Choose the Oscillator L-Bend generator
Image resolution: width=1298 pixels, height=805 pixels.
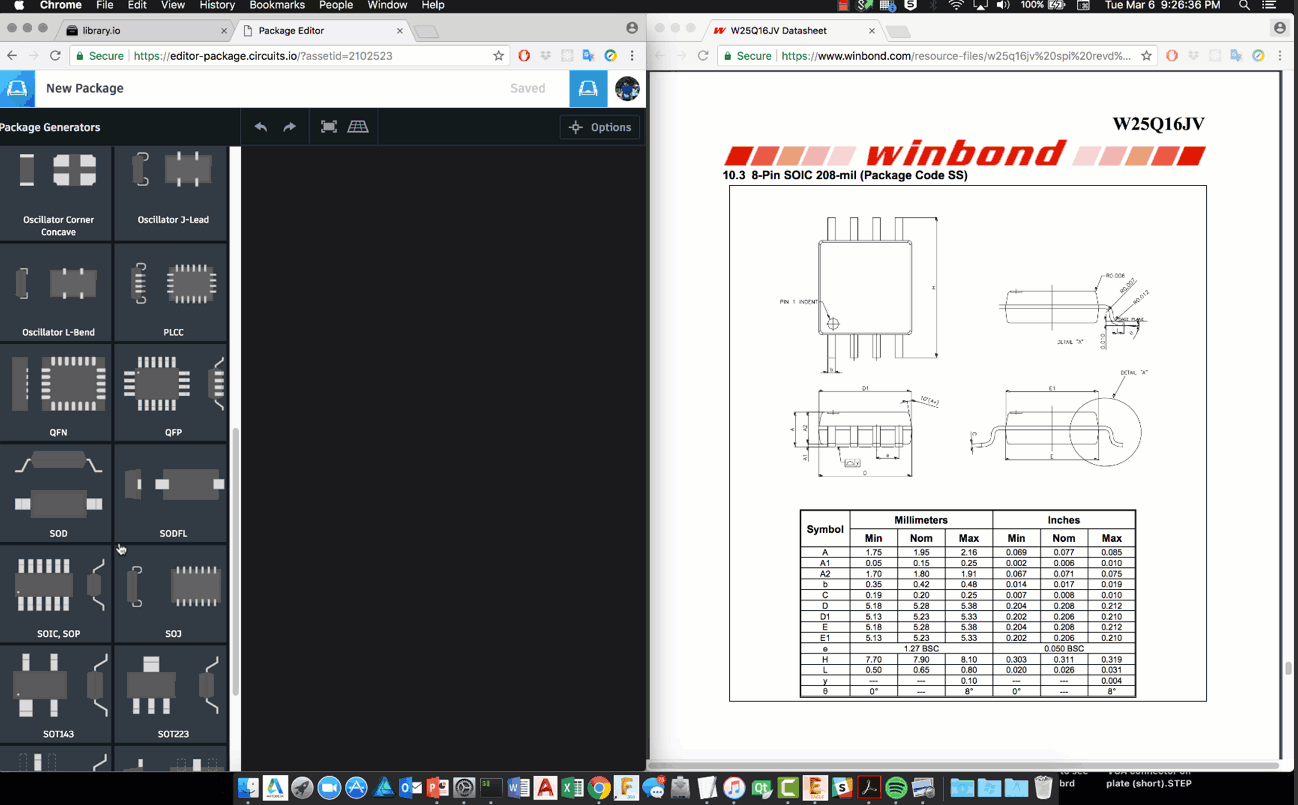pyautogui.click(x=57, y=292)
